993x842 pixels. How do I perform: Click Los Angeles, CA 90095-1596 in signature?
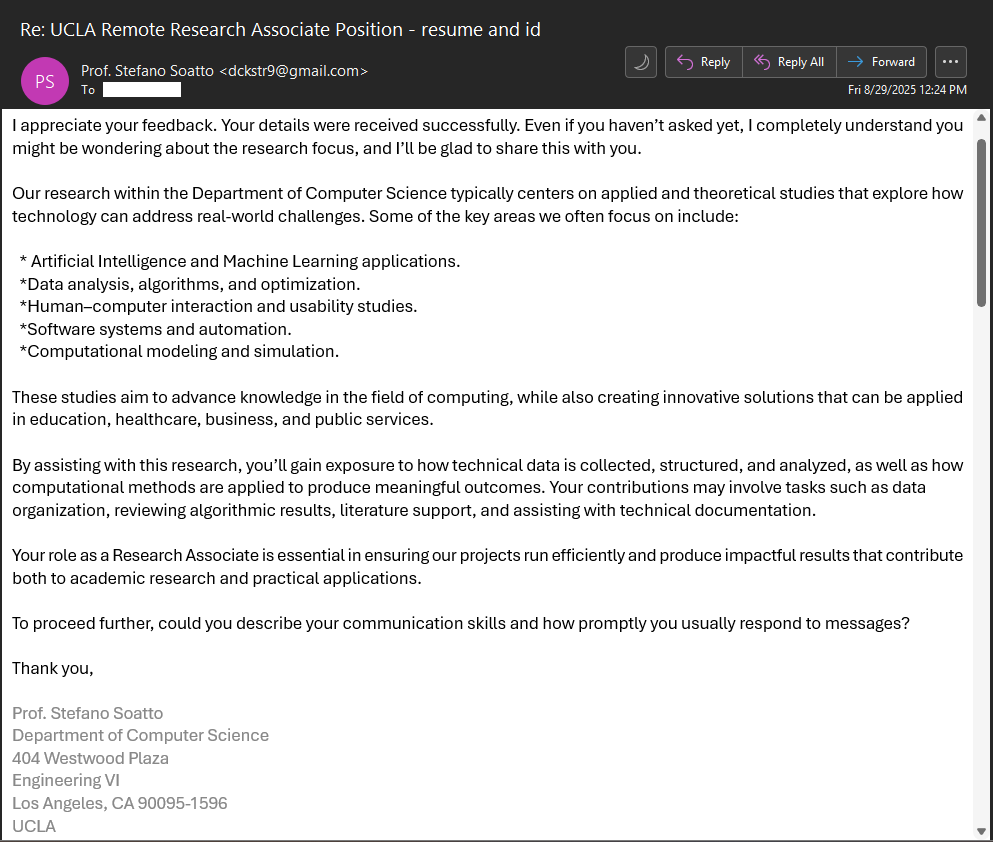[x=120, y=803]
